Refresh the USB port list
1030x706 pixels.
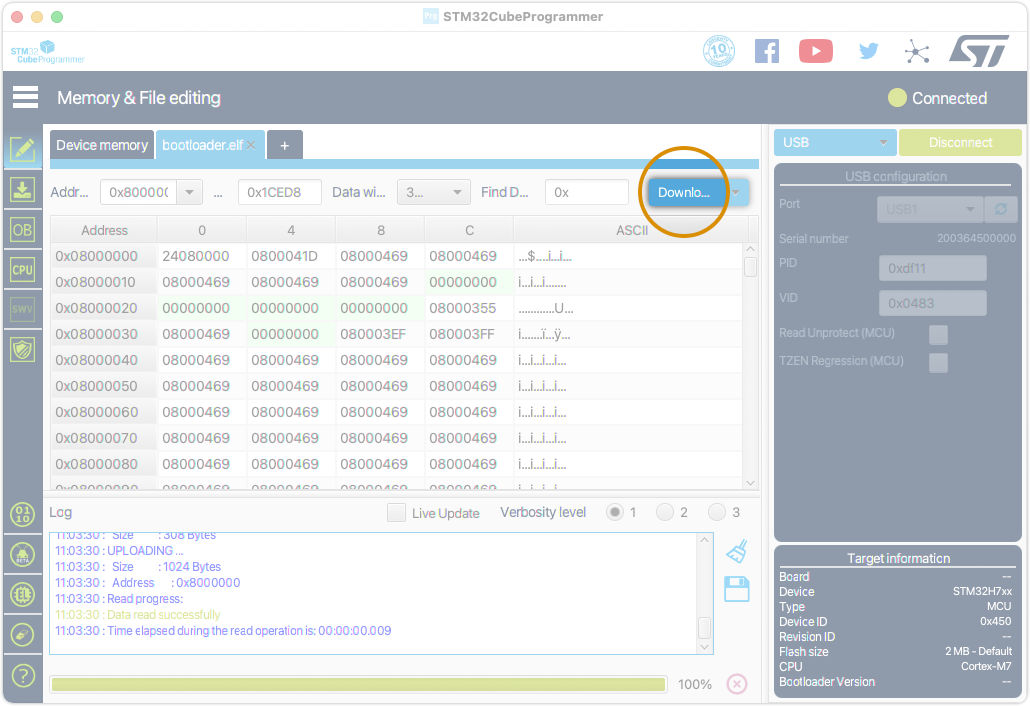1000,209
